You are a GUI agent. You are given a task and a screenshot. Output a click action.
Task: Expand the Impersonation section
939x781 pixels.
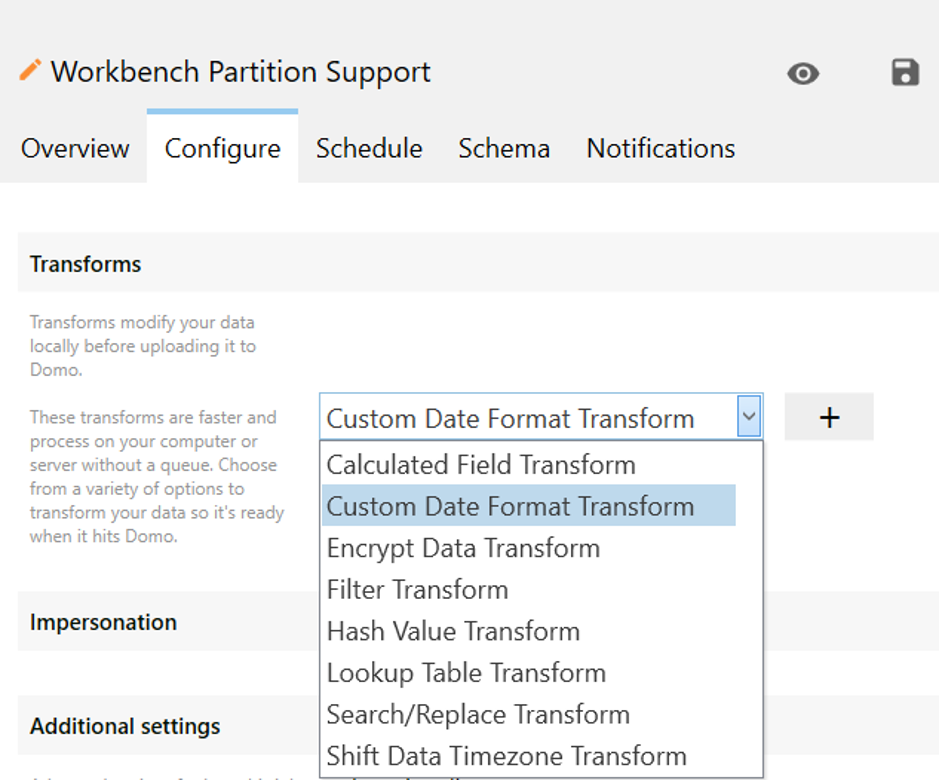coord(103,622)
